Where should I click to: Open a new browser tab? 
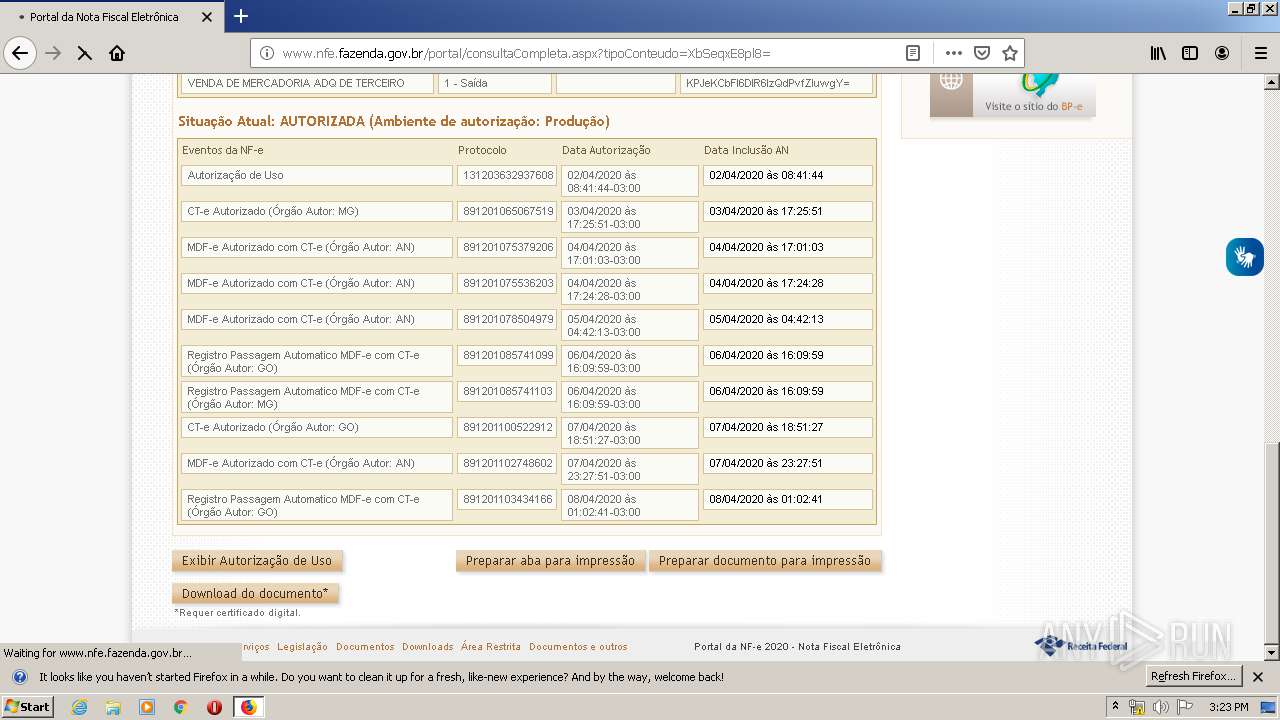coord(240,16)
